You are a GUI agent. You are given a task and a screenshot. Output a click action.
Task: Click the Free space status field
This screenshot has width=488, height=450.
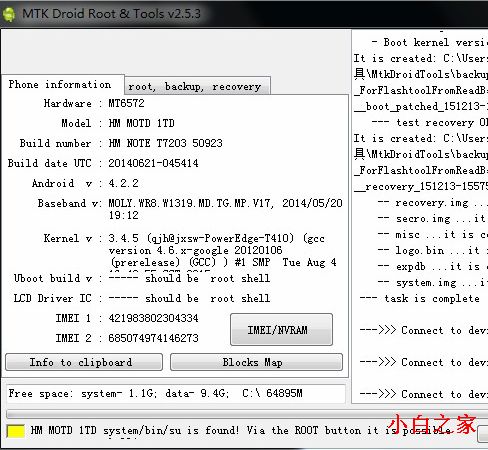176,394
